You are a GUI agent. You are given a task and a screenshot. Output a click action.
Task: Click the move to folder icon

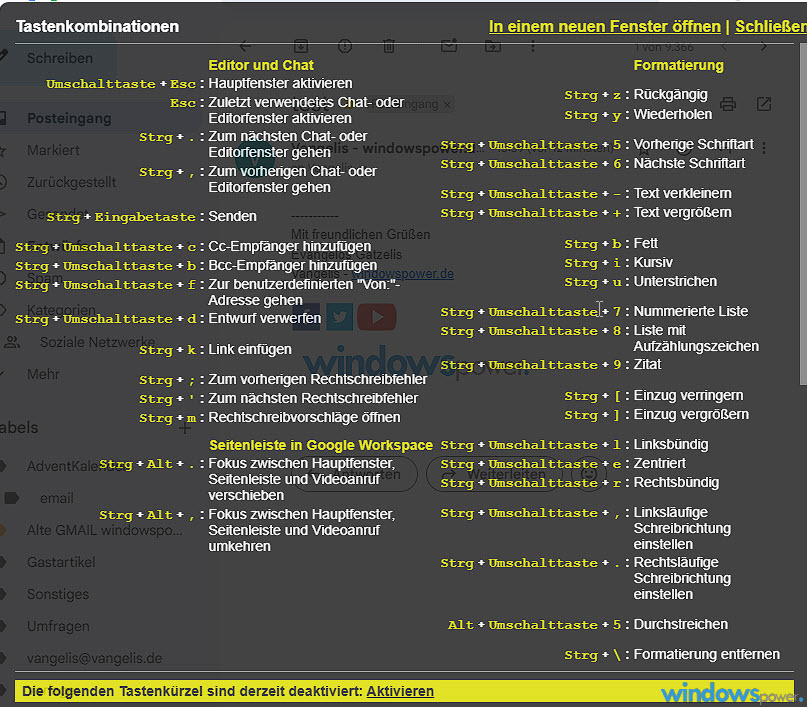click(x=493, y=46)
